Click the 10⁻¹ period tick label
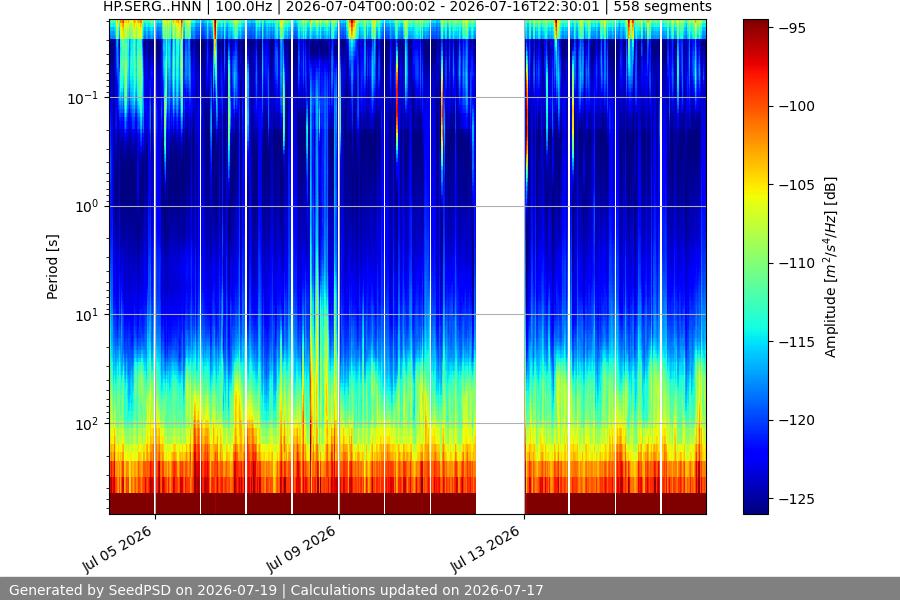This screenshot has width=900, height=600. 83,98
